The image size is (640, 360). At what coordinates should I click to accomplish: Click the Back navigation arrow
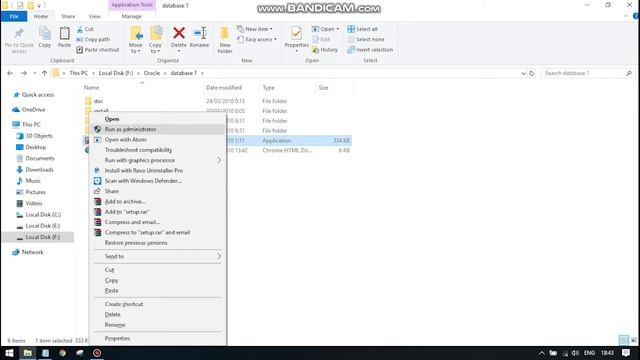tap(10, 73)
